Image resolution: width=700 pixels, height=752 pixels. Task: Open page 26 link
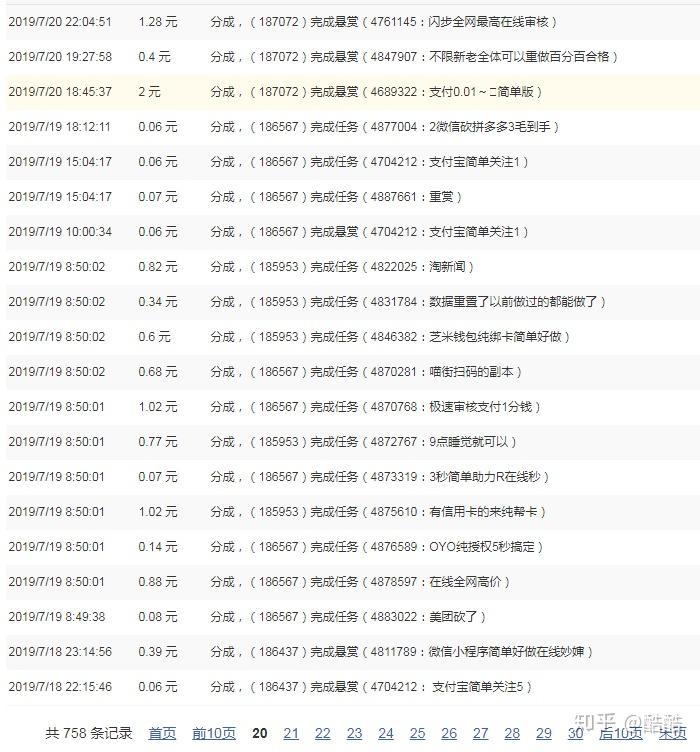(x=449, y=733)
